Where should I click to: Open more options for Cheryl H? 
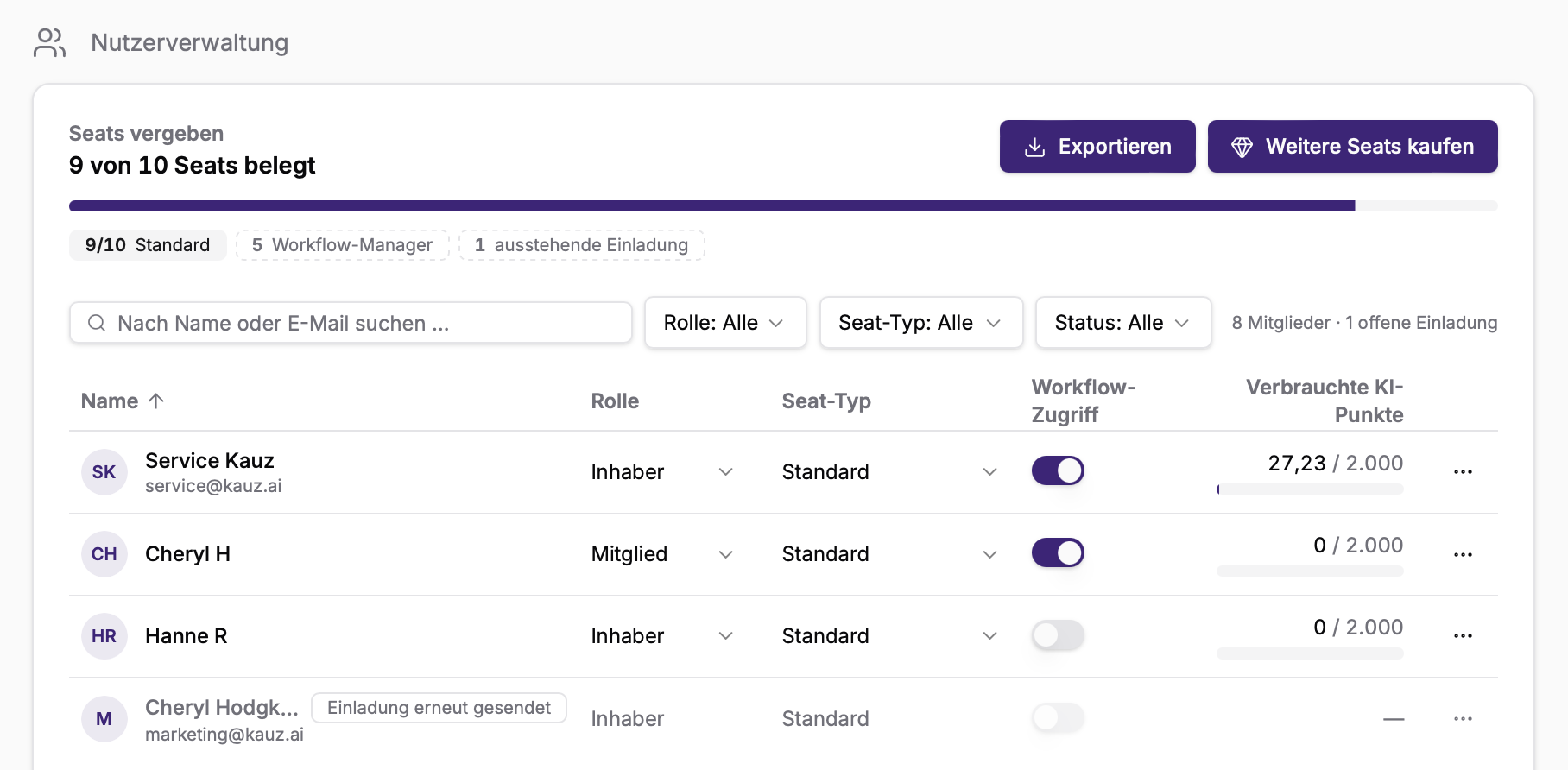click(x=1463, y=554)
